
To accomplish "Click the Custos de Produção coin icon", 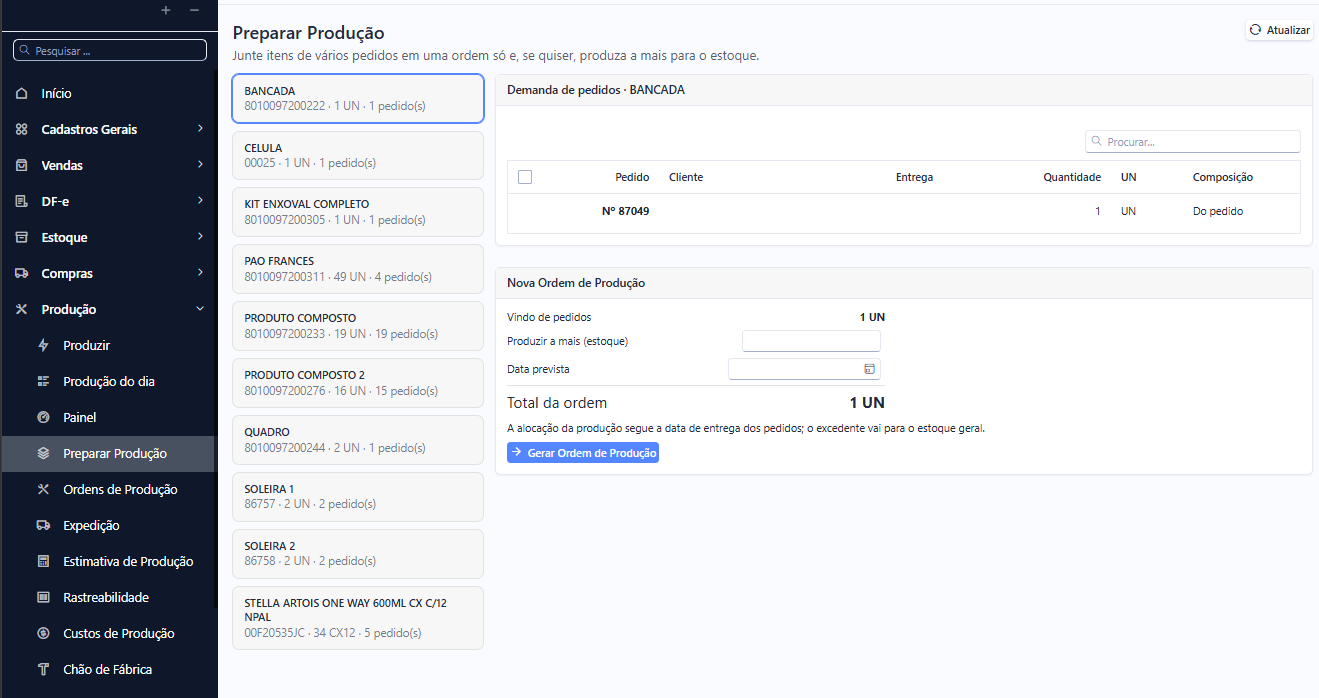I will tap(43, 633).
